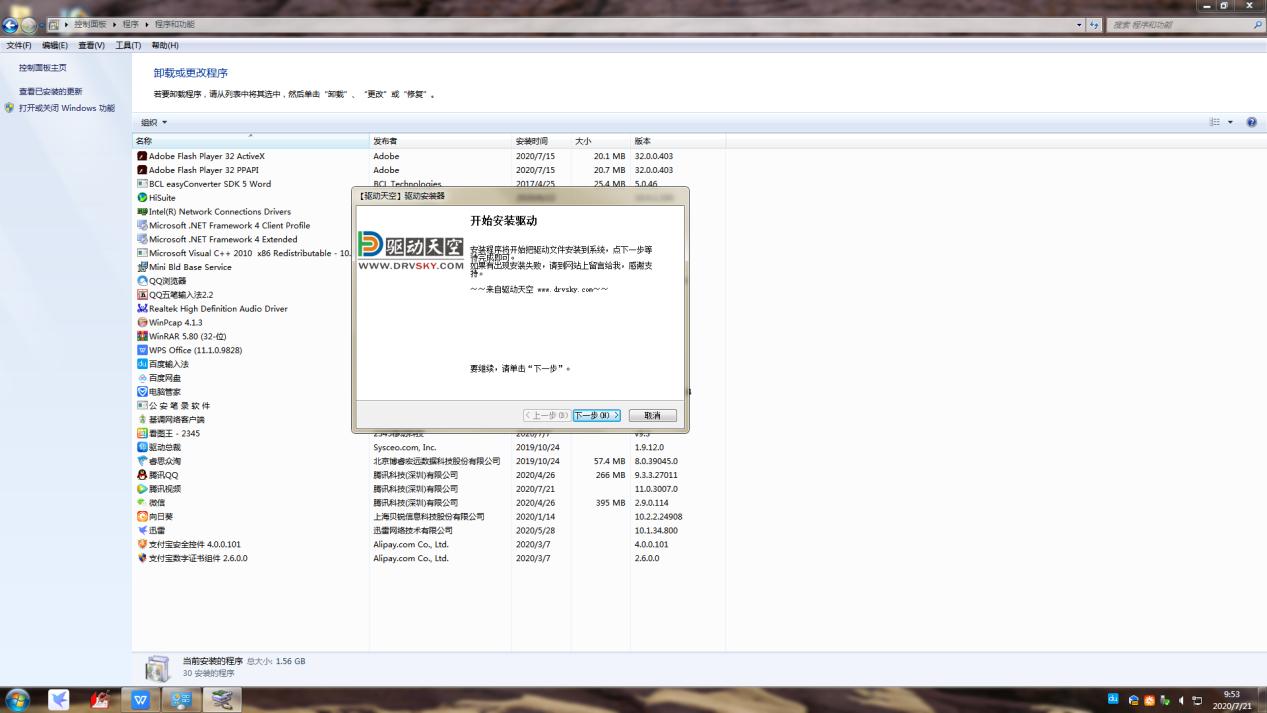Click the Adobe Flash Player 32 ActiveX icon
This screenshot has width=1267, height=713.
(142, 156)
